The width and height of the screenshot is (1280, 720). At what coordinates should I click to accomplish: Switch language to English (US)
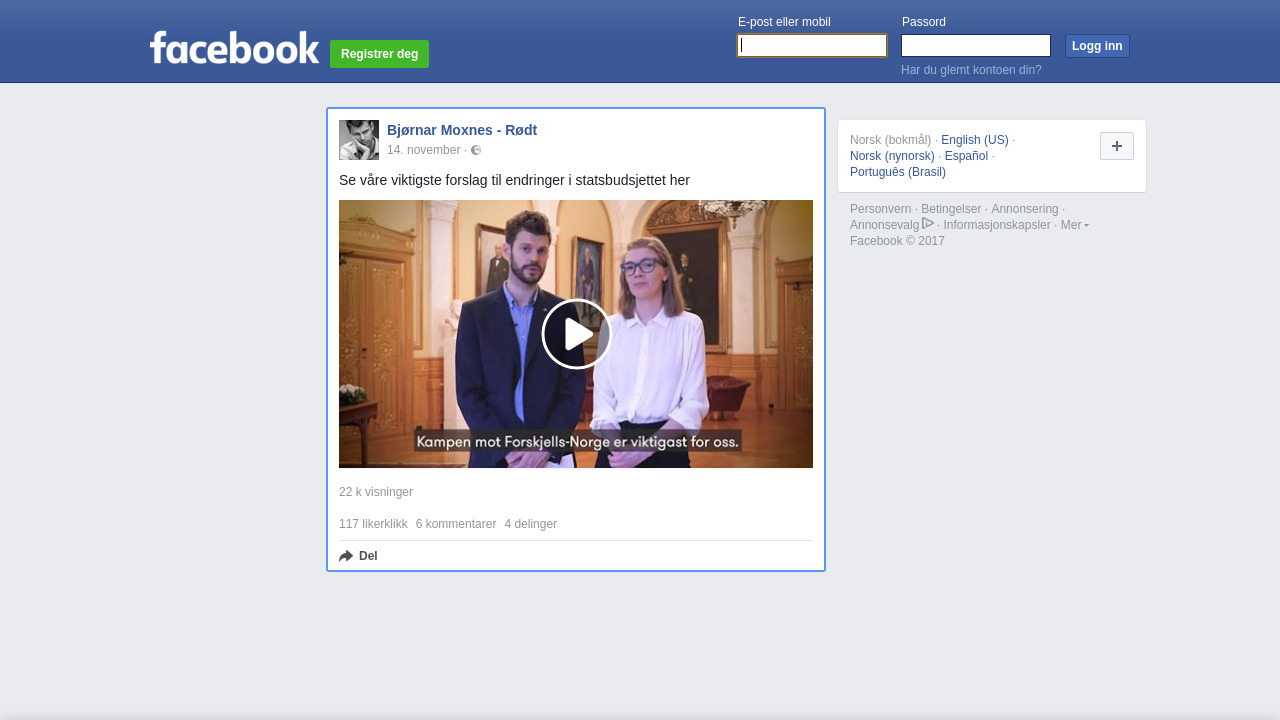pos(975,140)
